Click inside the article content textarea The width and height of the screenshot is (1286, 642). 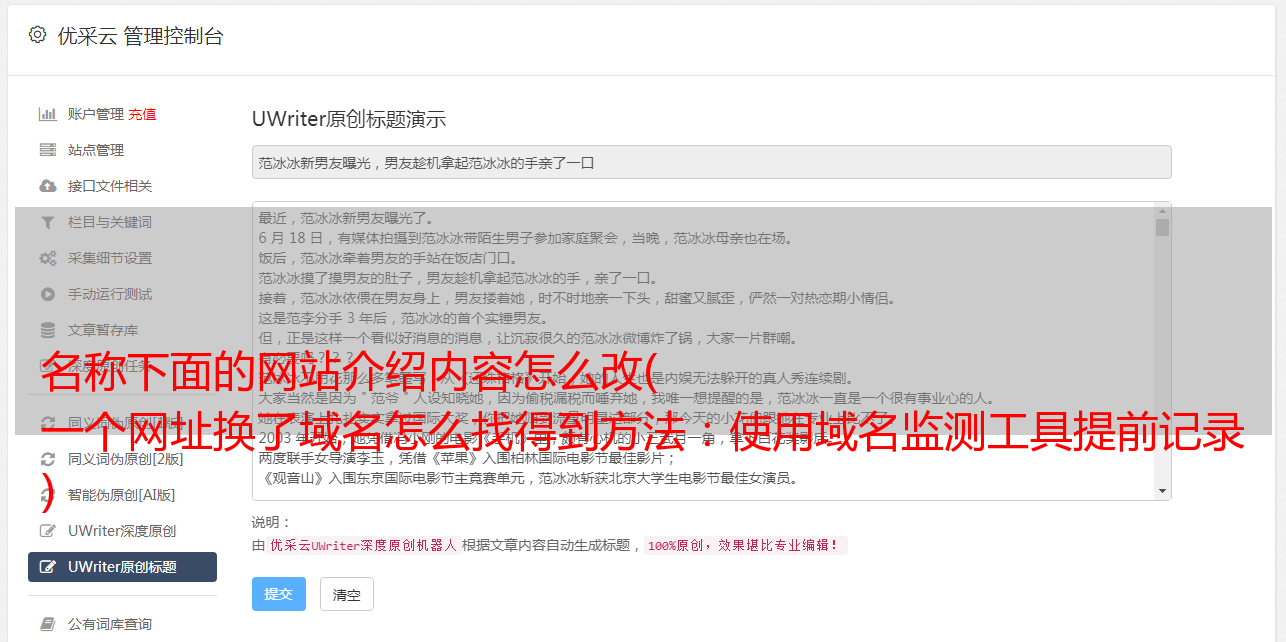click(703, 351)
